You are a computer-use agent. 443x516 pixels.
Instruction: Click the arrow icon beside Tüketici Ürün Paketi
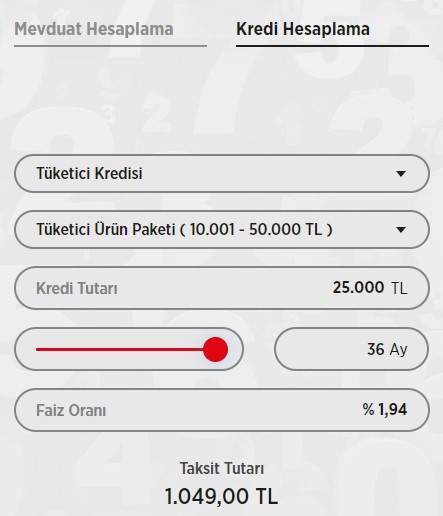click(x=401, y=230)
